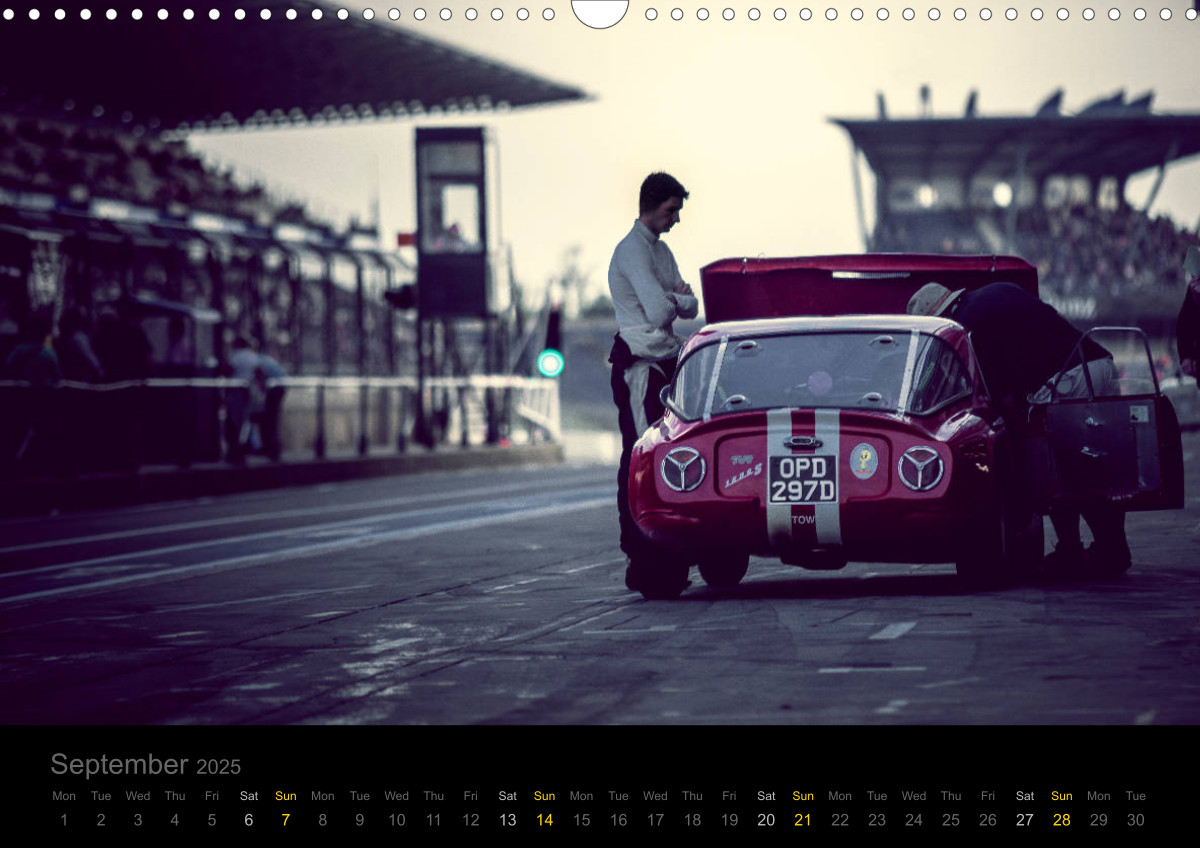The height and width of the screenshot is (848, 1200).
Task: Select date 11 in the calendar row
Action: coord(434,820)
